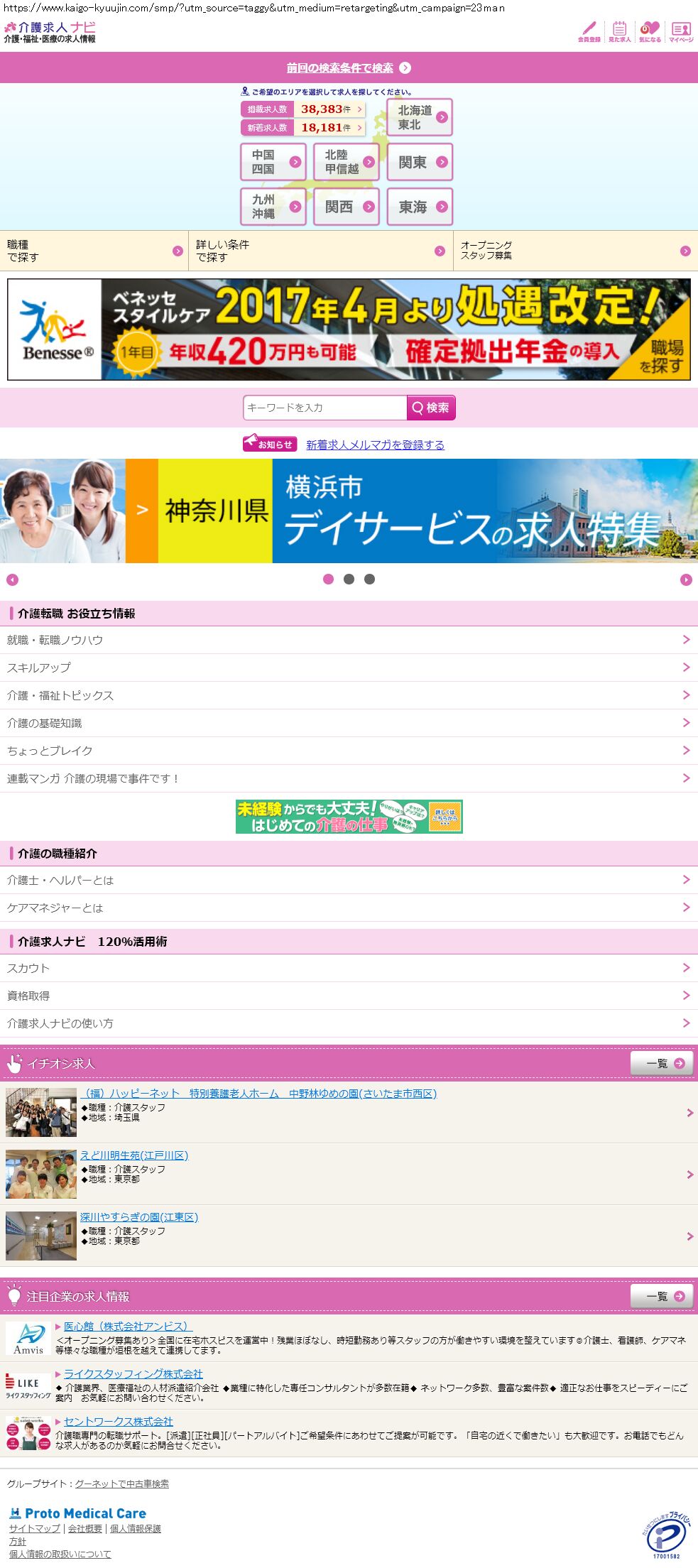Open えど川明生苑(江戸川区) job link

tap(134, 1155)
